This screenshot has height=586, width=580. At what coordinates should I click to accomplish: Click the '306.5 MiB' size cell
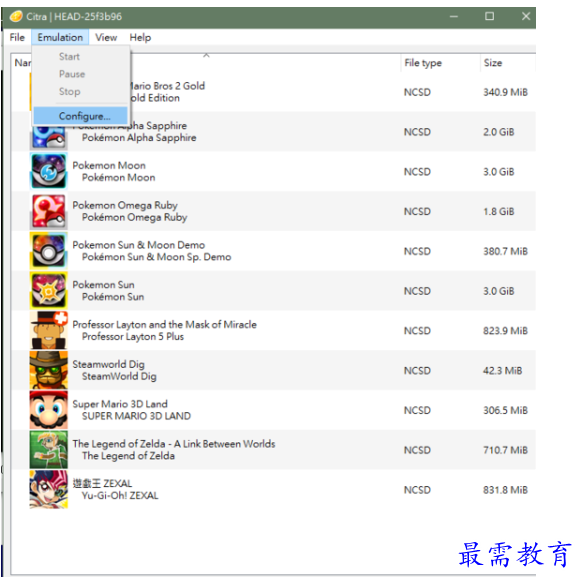tap(505, 410)
